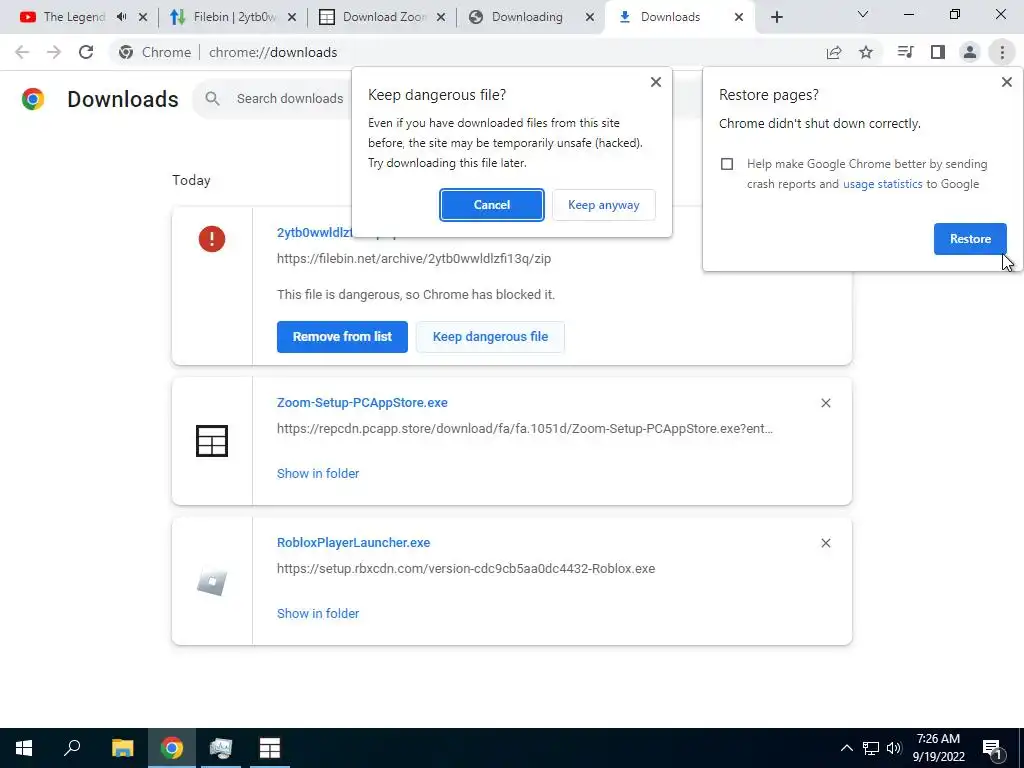
Task: Go back to previous page
Action: [22, 52]
